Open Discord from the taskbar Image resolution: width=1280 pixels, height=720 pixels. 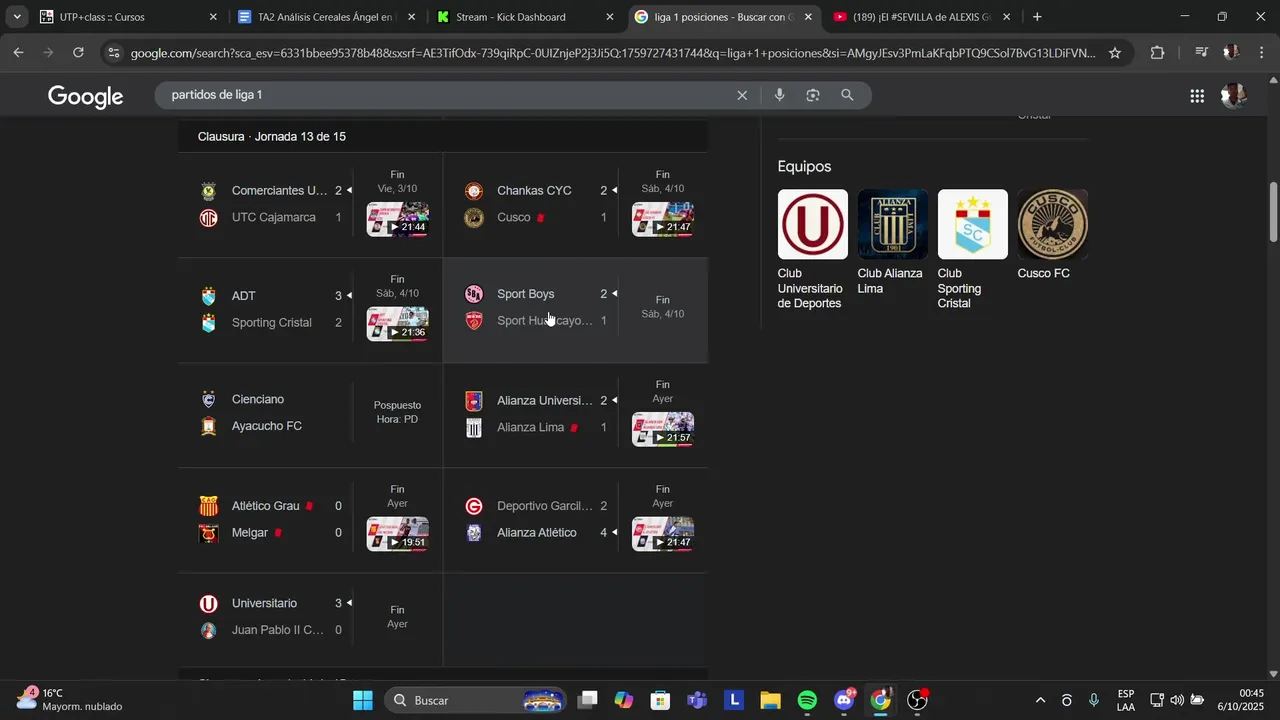[845, 700]
